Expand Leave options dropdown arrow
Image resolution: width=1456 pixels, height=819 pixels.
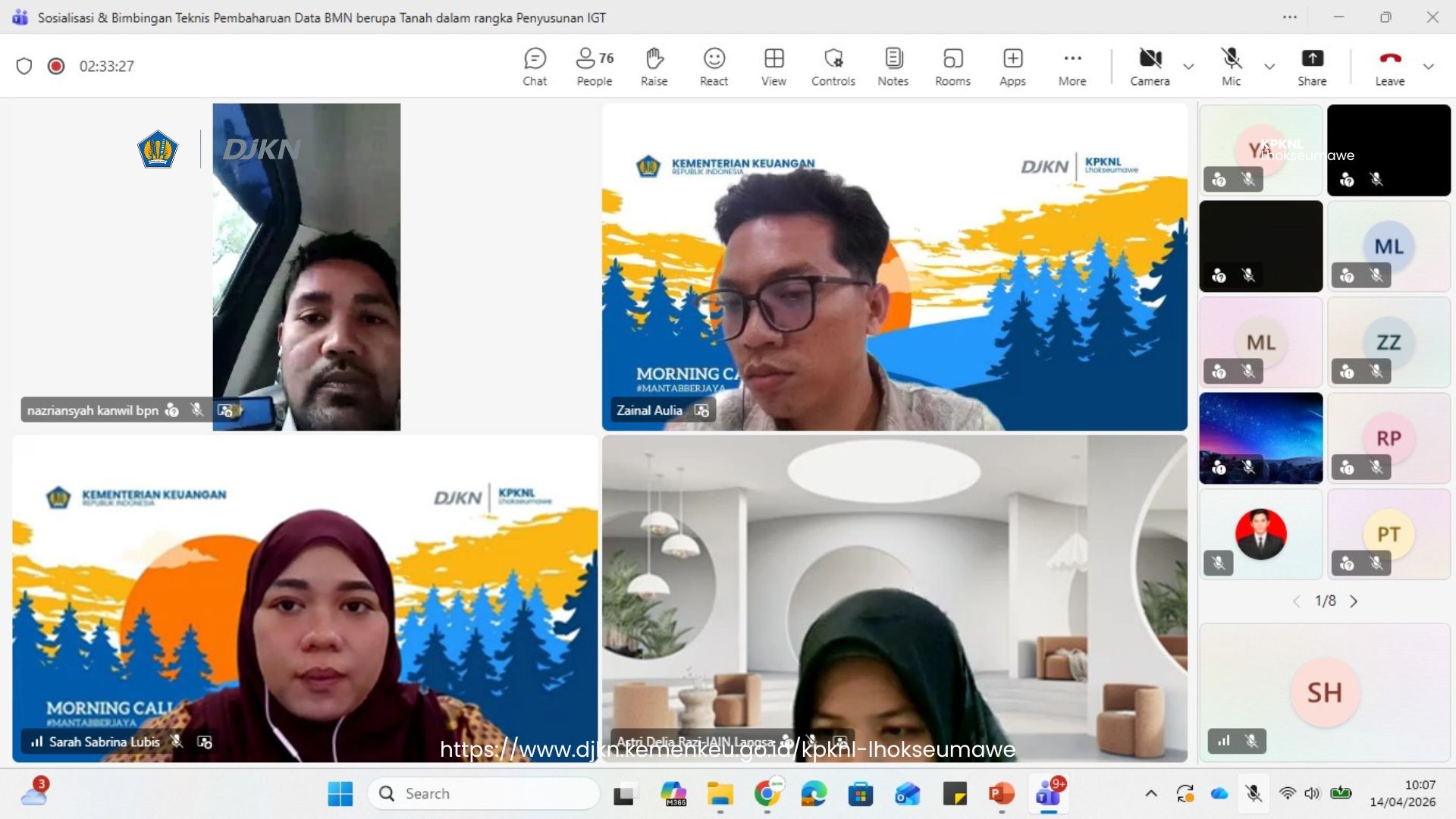click(1429, 67)
